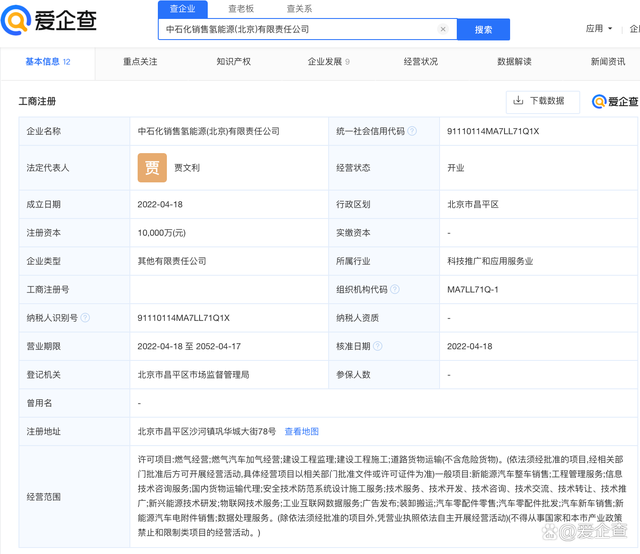Open the 查看地图 link
The image size is (640, 554).
click(x=301, y=431)
